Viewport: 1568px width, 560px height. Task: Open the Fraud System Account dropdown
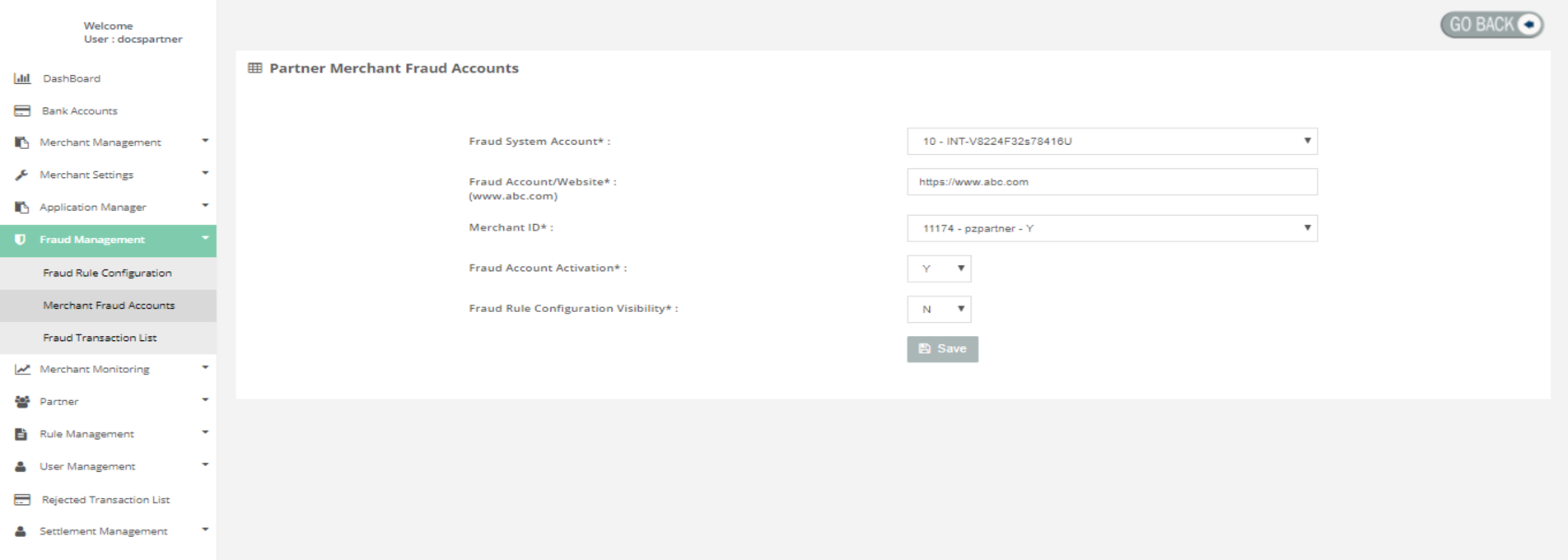[1111, 141]
